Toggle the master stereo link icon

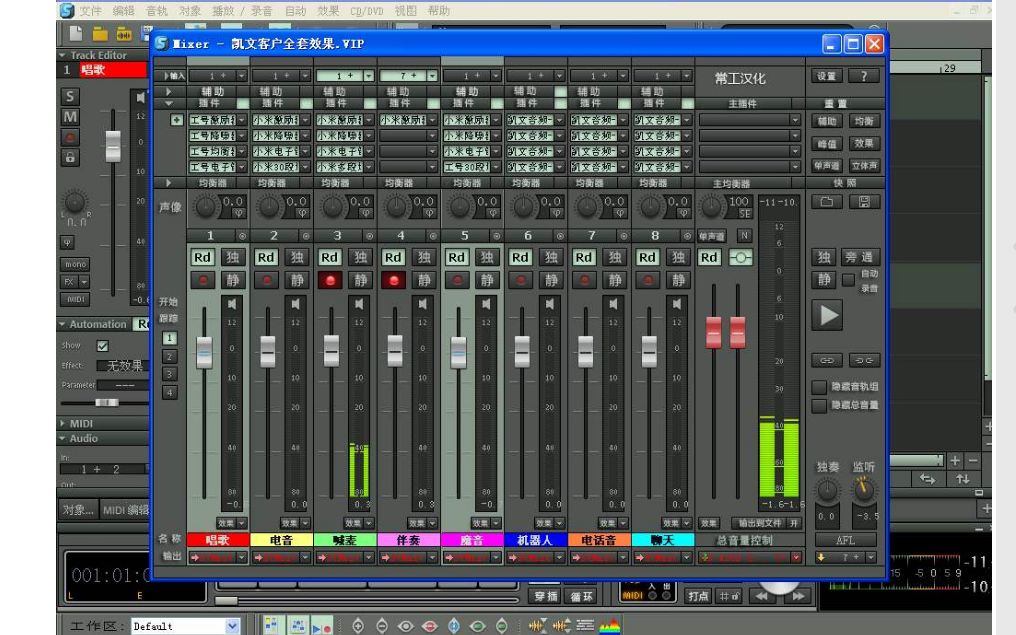click(x=741, y=257)
